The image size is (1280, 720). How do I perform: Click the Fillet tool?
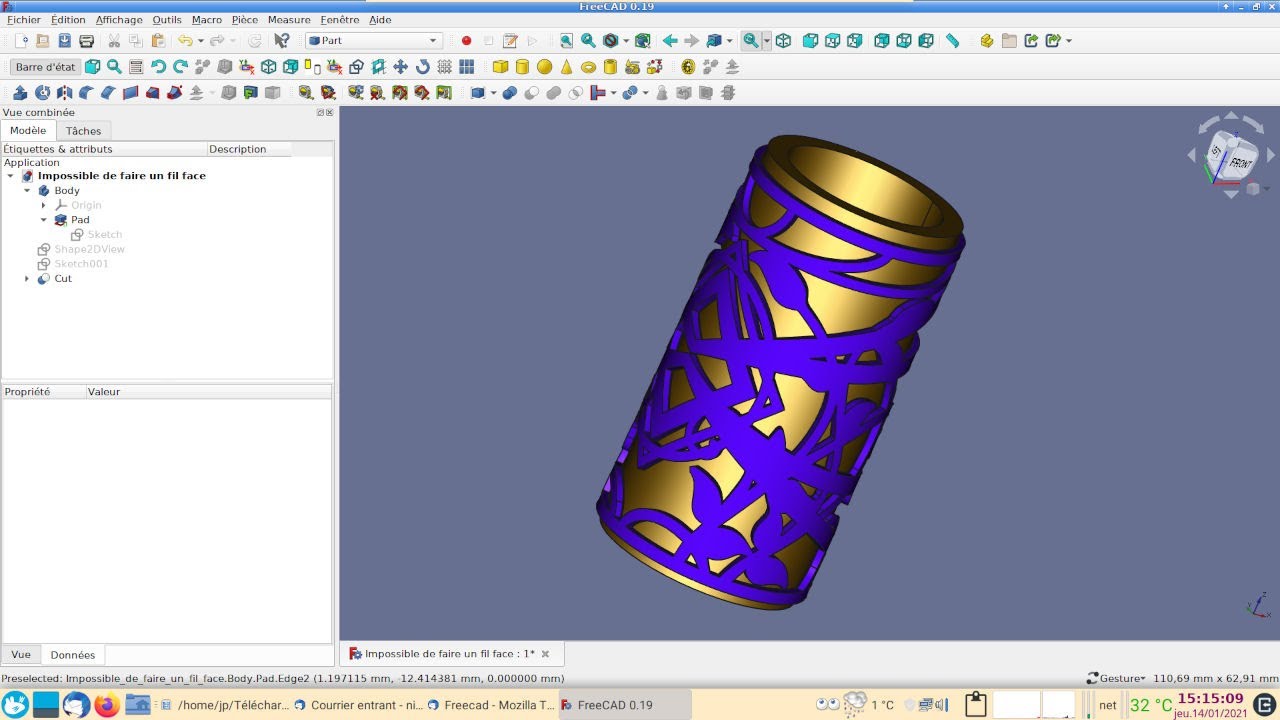pyautogui.click(x=86, y=93)
